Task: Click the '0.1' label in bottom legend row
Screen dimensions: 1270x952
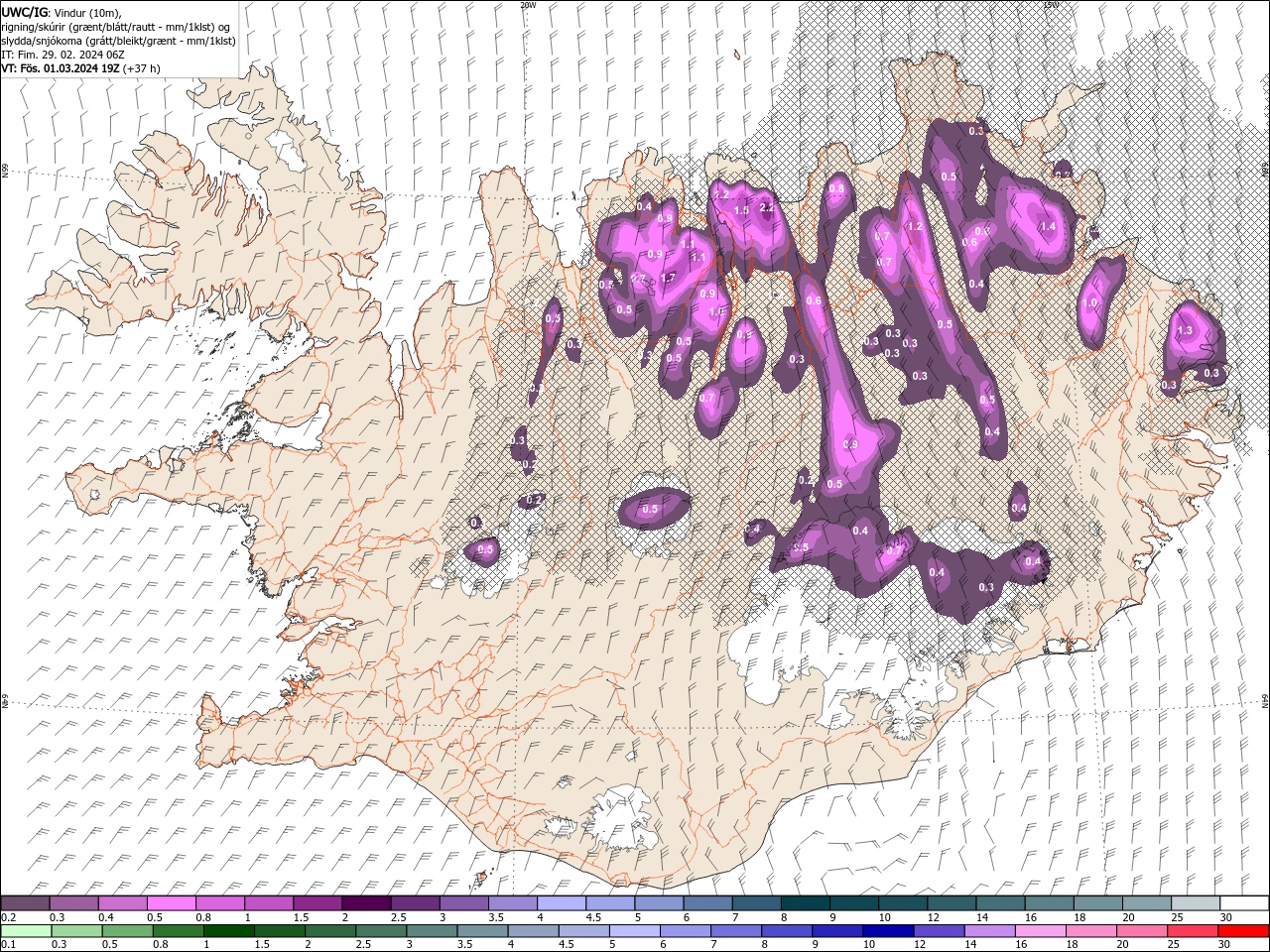Action: [8, 945]
